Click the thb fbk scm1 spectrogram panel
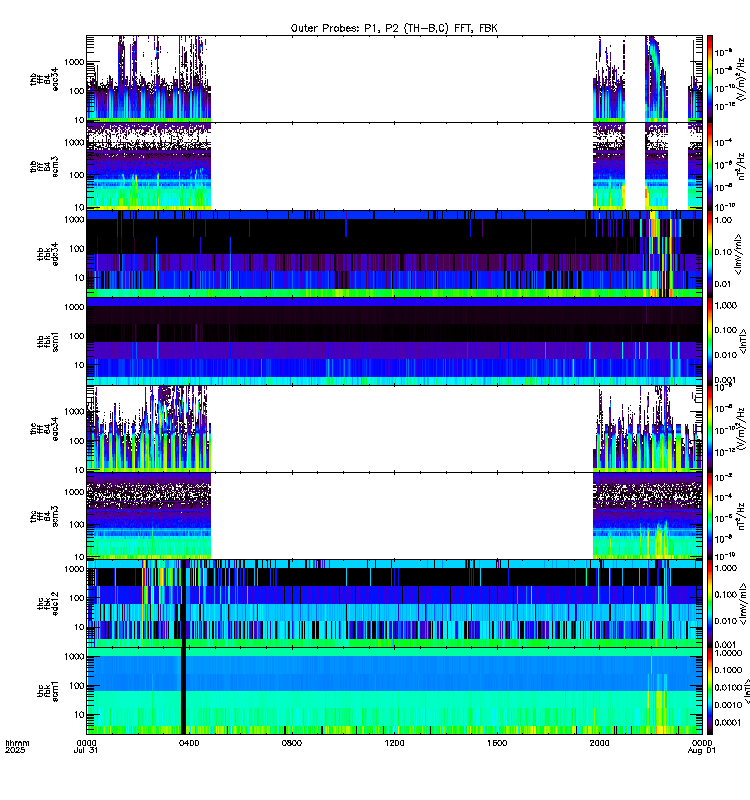The width and height of the screenshot is (750, 800). (394, 341)
